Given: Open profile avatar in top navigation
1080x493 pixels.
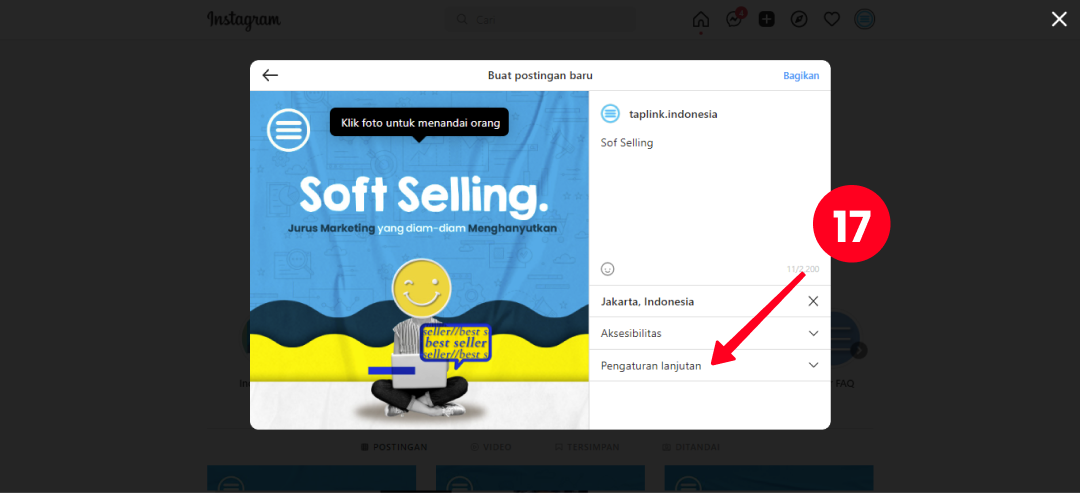Looking at the screenshot, I should tap(864, 19).
